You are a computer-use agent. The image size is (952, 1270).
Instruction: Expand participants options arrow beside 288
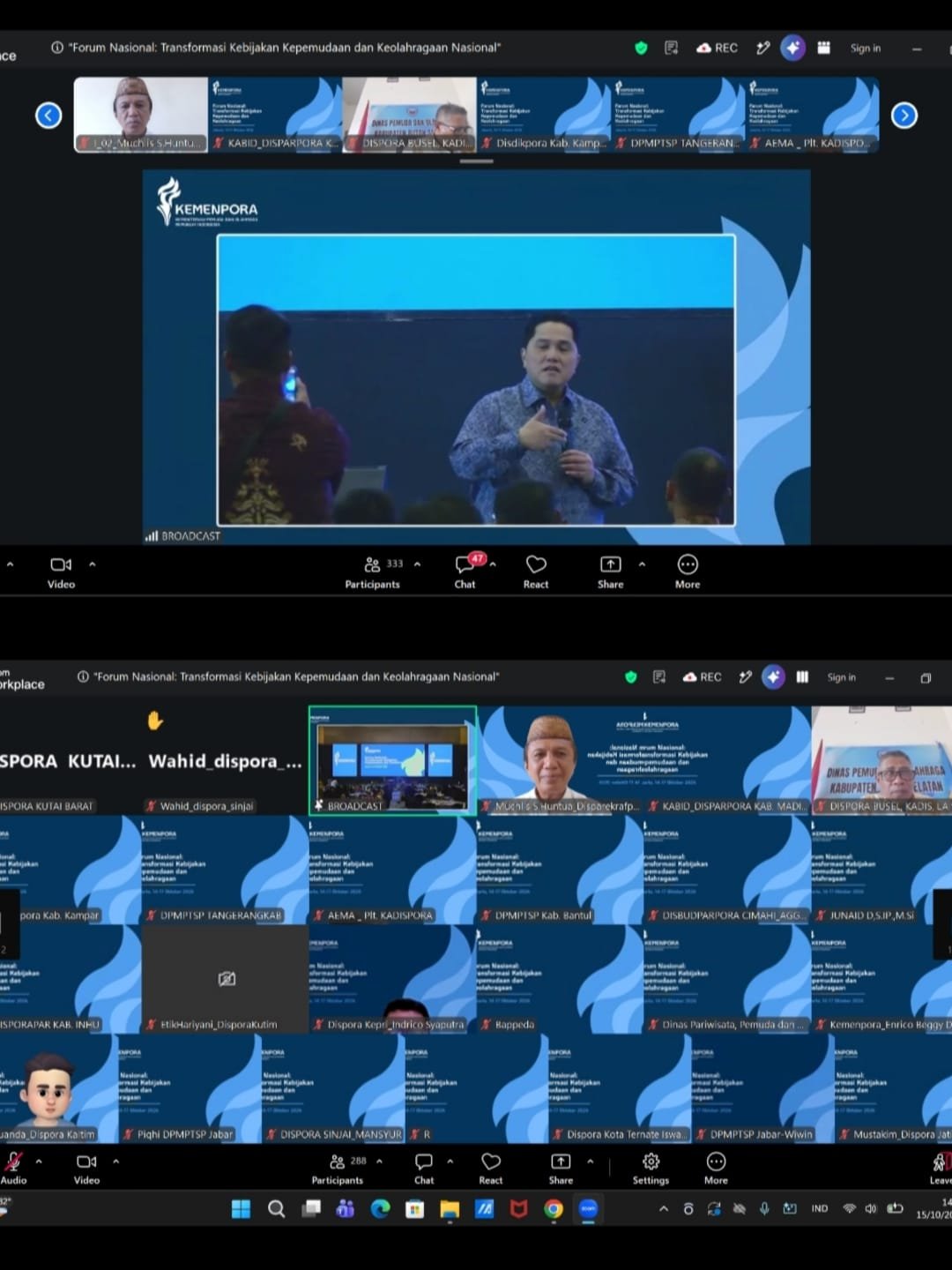tap(380, 1162)
